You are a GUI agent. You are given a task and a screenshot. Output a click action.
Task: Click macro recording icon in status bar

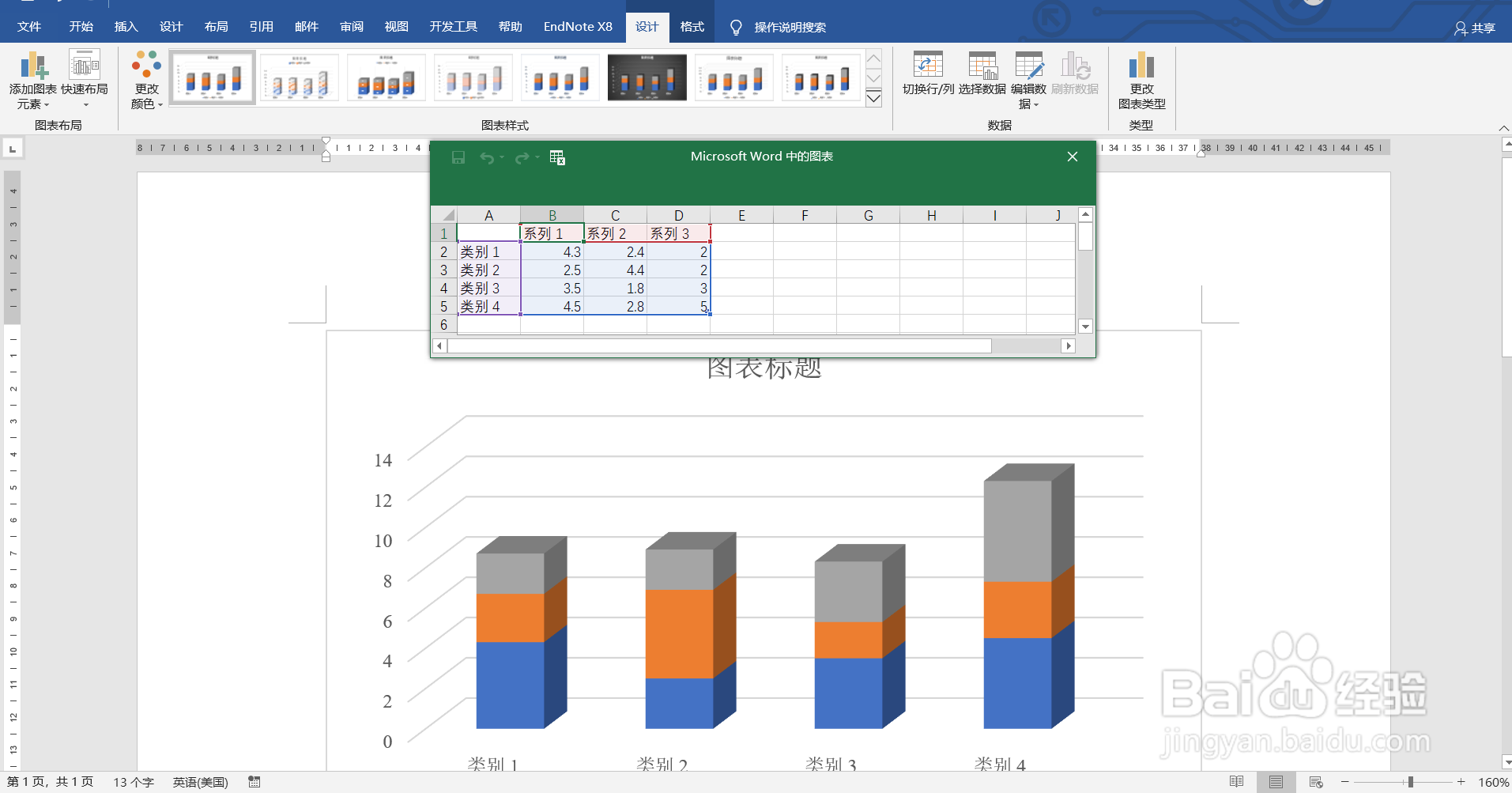(254, 782)
